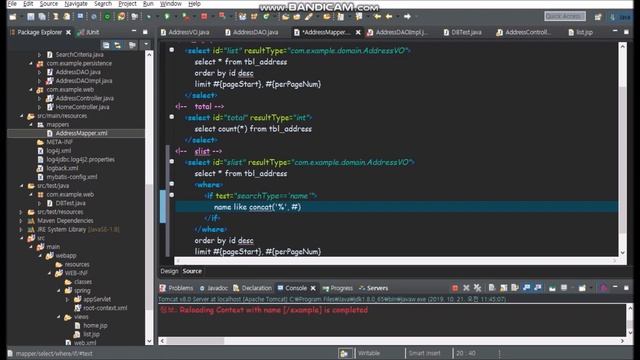Viewport: 640px width, 360px height.
Task: Expand the JRE System Library node
Action: click(21, 229)
